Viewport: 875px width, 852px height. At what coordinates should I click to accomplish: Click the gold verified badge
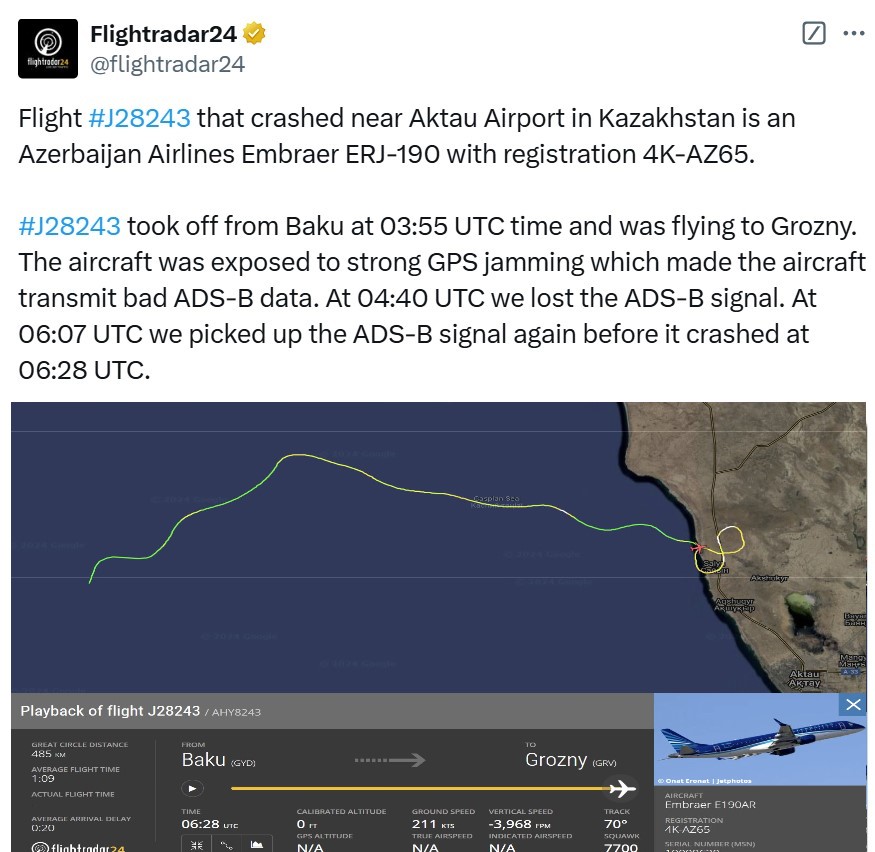255,34
